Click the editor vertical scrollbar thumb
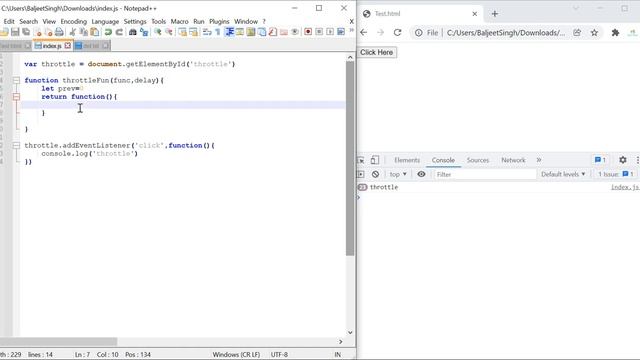This screenshot has width=640, height=360. pyautogui.click(x=350, y=158)
